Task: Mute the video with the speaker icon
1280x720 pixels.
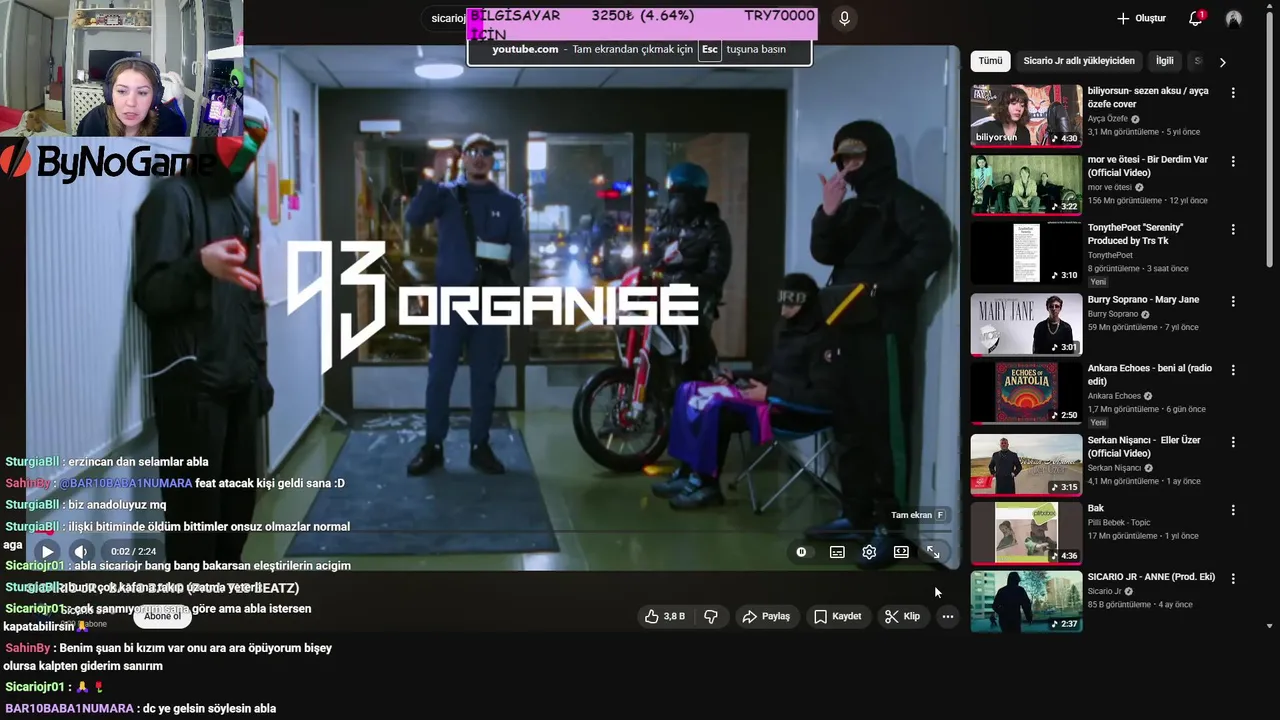Action: [x=81, y=551]
